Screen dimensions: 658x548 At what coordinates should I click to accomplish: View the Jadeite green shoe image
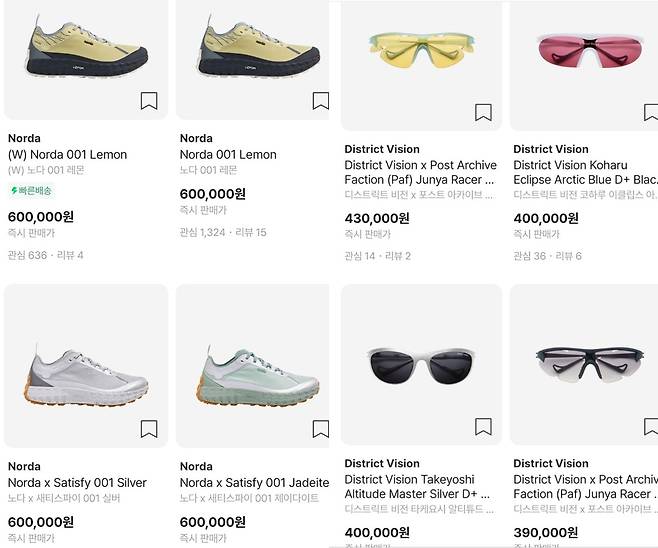(253, 366)
